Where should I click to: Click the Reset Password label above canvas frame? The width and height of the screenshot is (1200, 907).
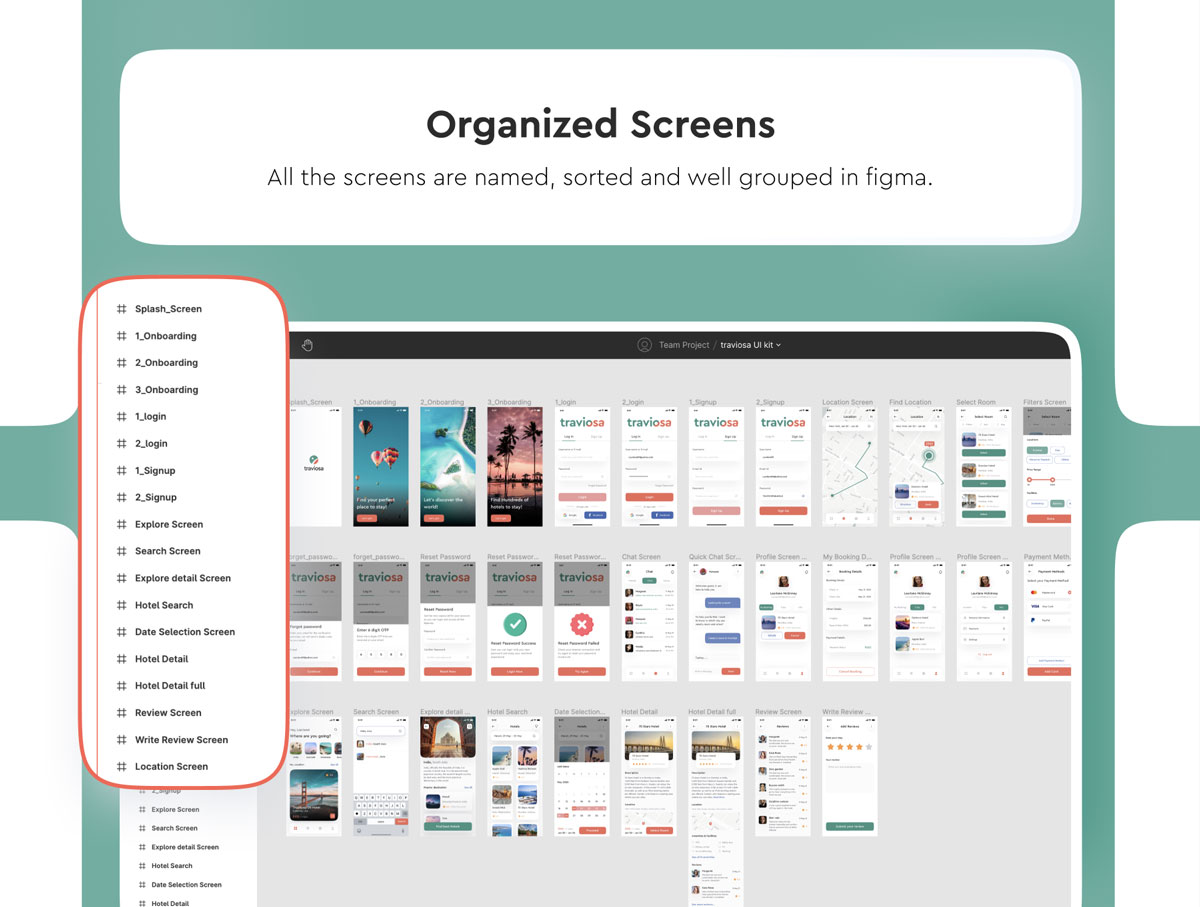(446, 557)
